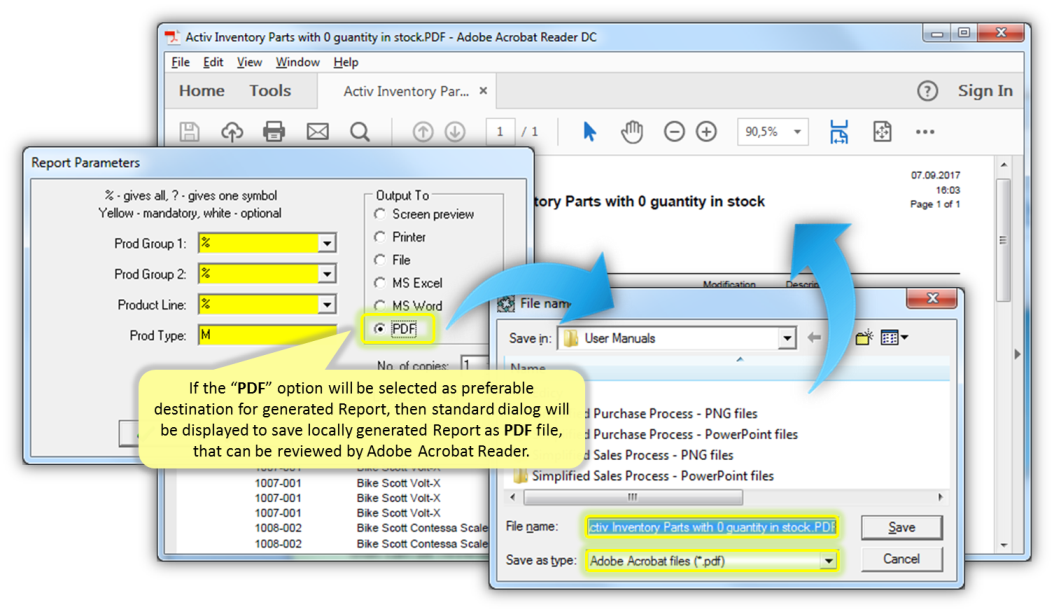This screenshot has height=612, width=1054.
Task: Click the Fit to Page icon
Action: pos(882,132)
